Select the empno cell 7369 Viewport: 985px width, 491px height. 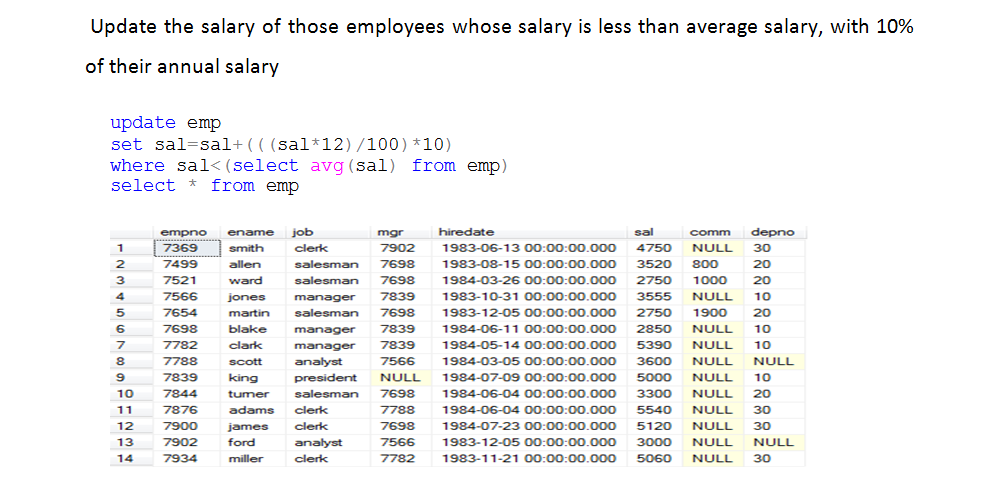click(187, 248)
